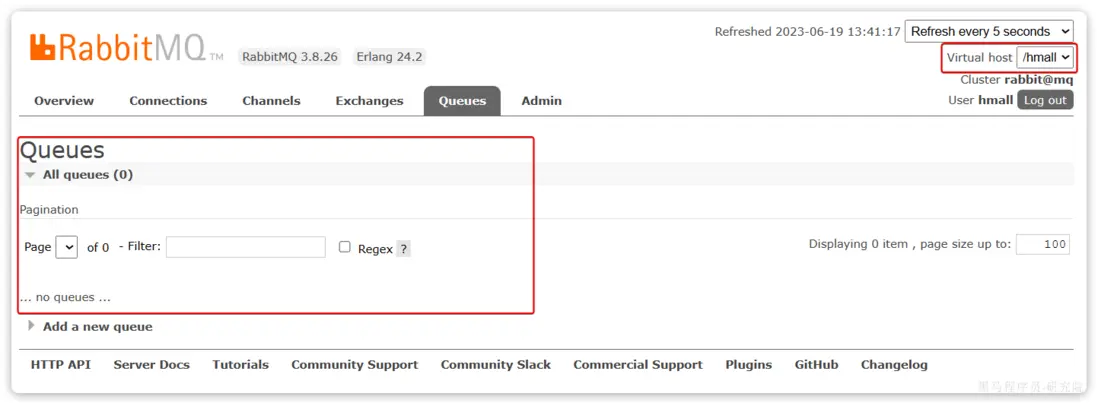
Task: Open the Admin tab
Action: [541, 101]
